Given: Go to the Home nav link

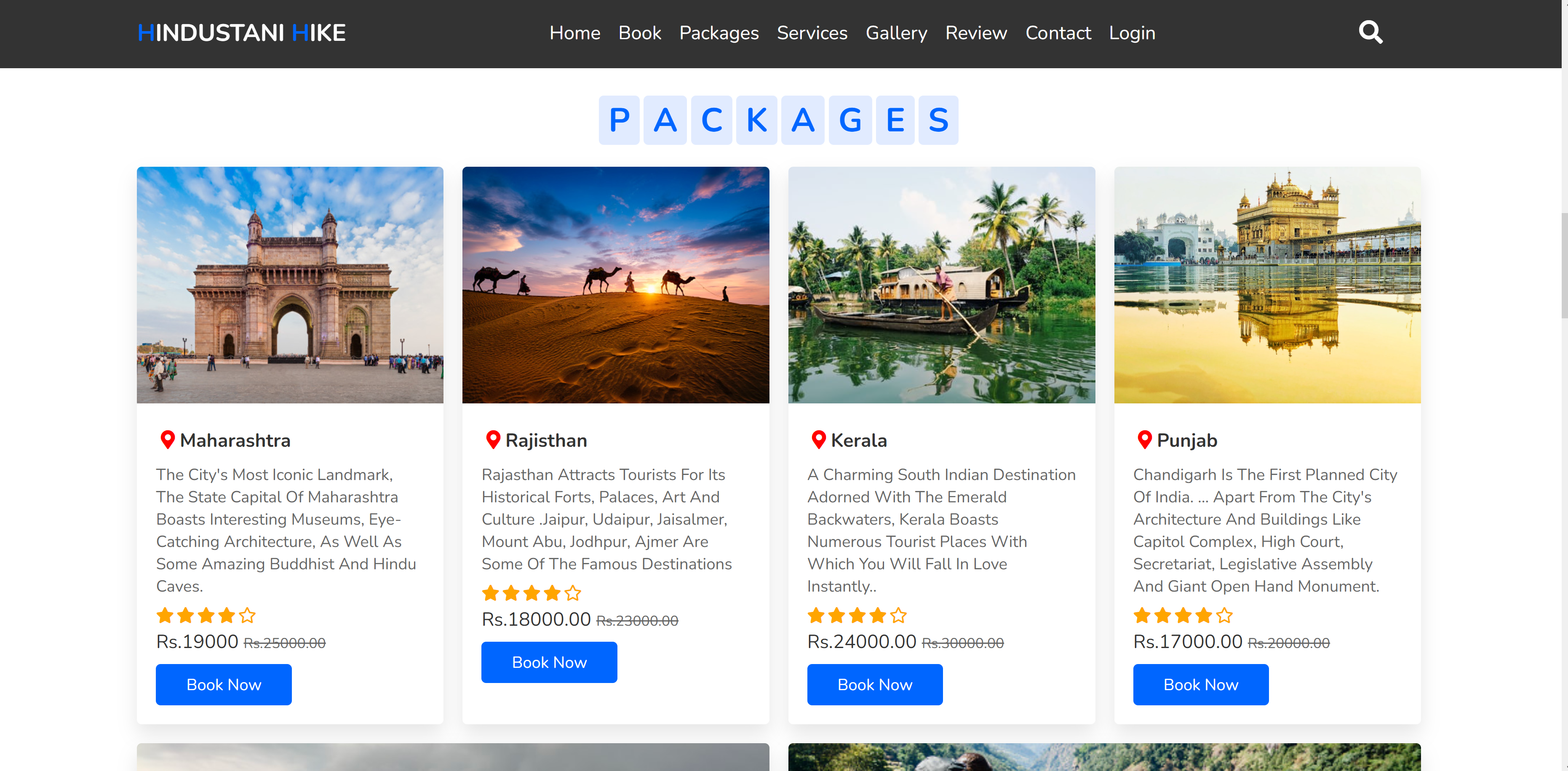Looking at the screenshot, I should coord(574,33).
